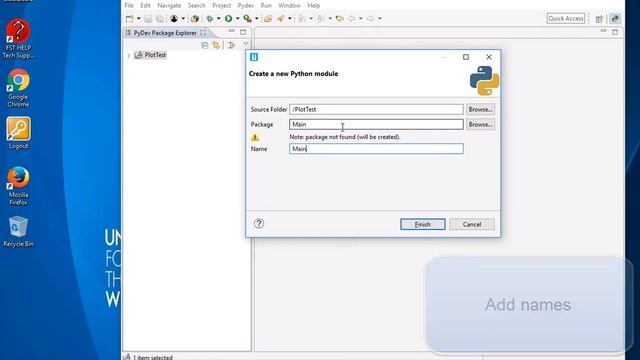Open the Help menu

pyautogui.click(x=313, y=5)
